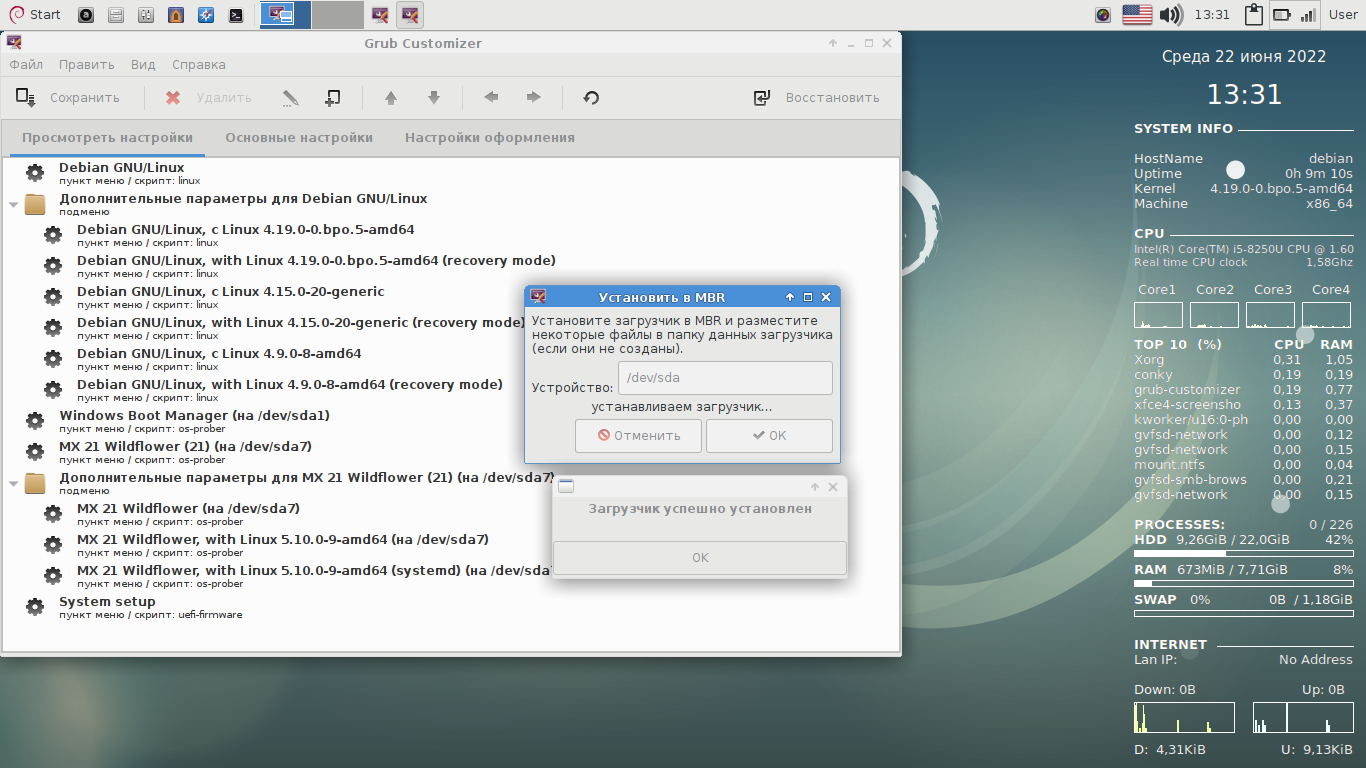
Task: Open the Файл menu
Action: pos(27,64)
